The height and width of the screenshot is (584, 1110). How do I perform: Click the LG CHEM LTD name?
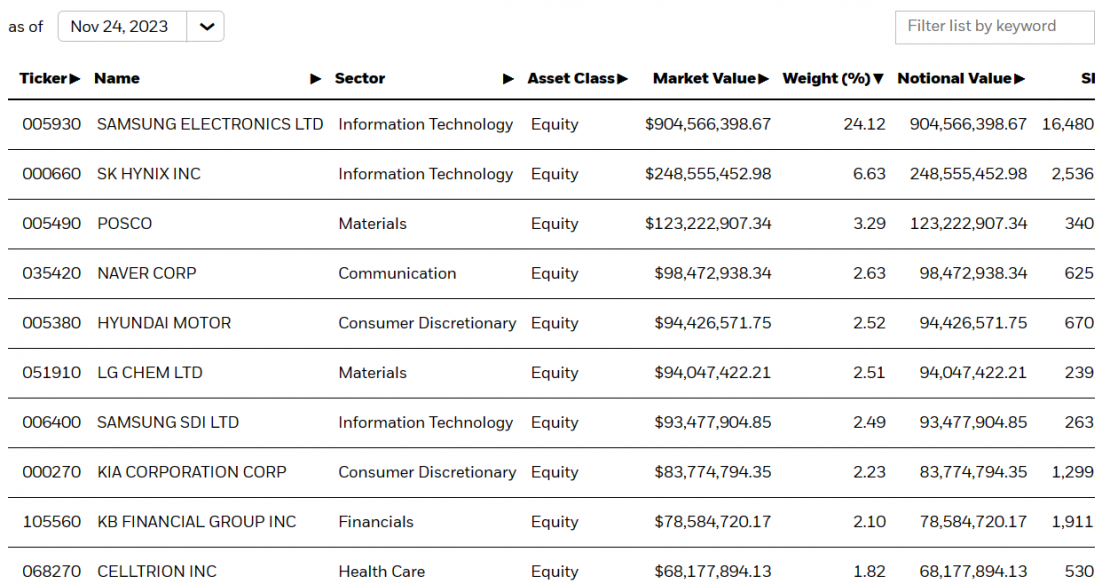(149, 373)
